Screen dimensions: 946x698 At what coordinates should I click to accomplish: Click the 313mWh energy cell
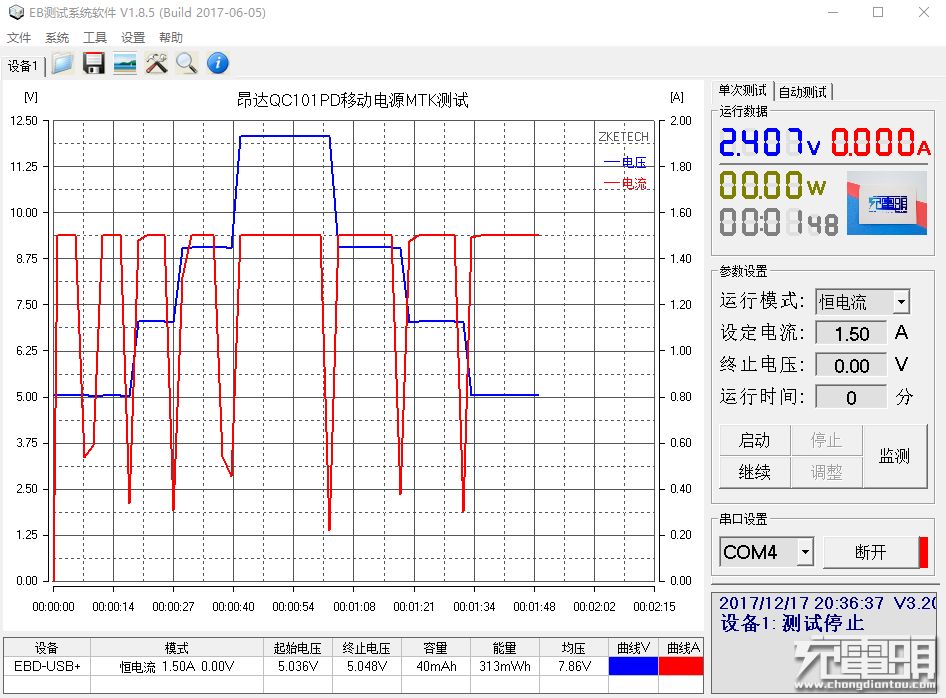tap(504, 667)
